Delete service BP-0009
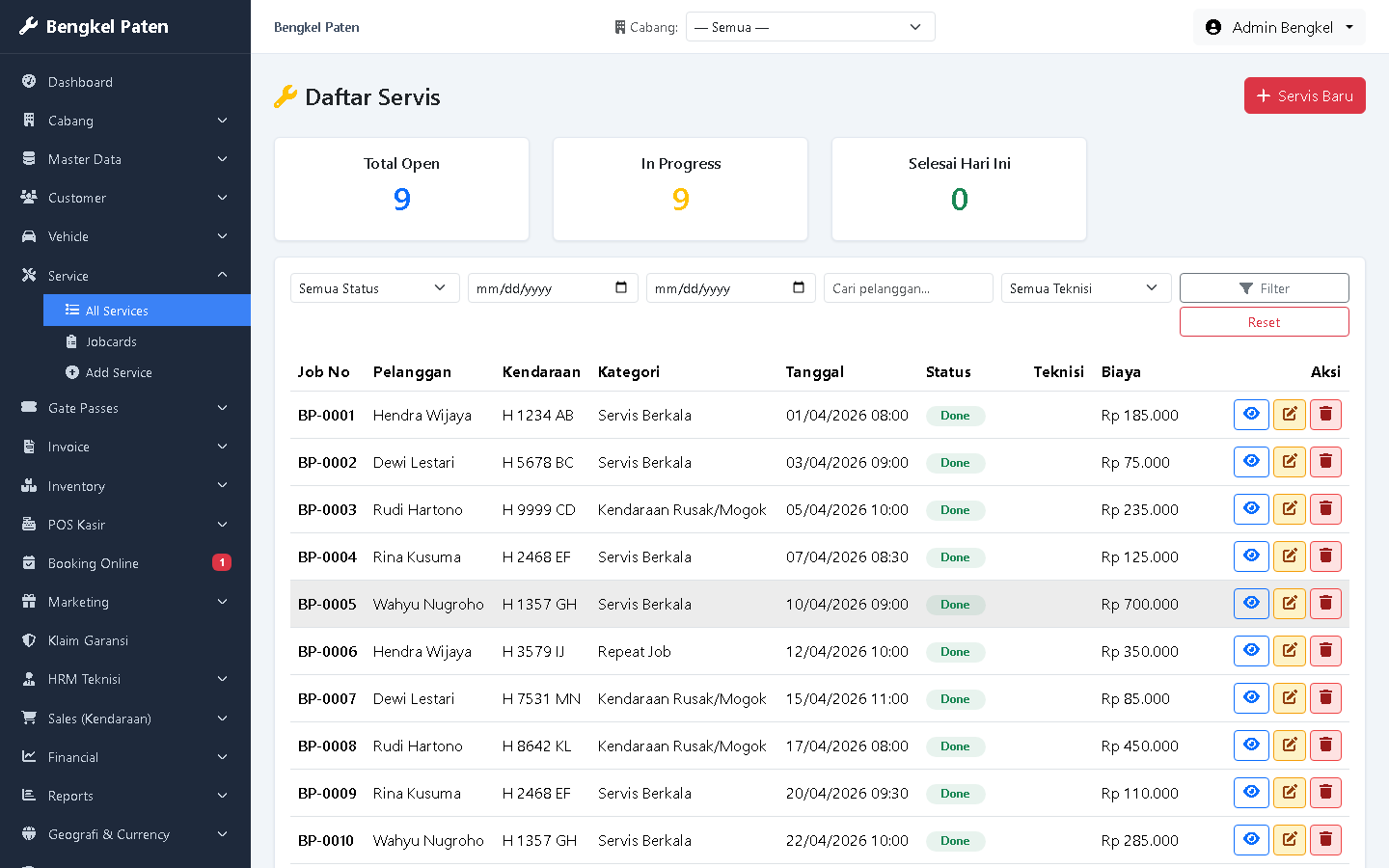This screenshot has height=868, width=1389. coord(1326,793)
